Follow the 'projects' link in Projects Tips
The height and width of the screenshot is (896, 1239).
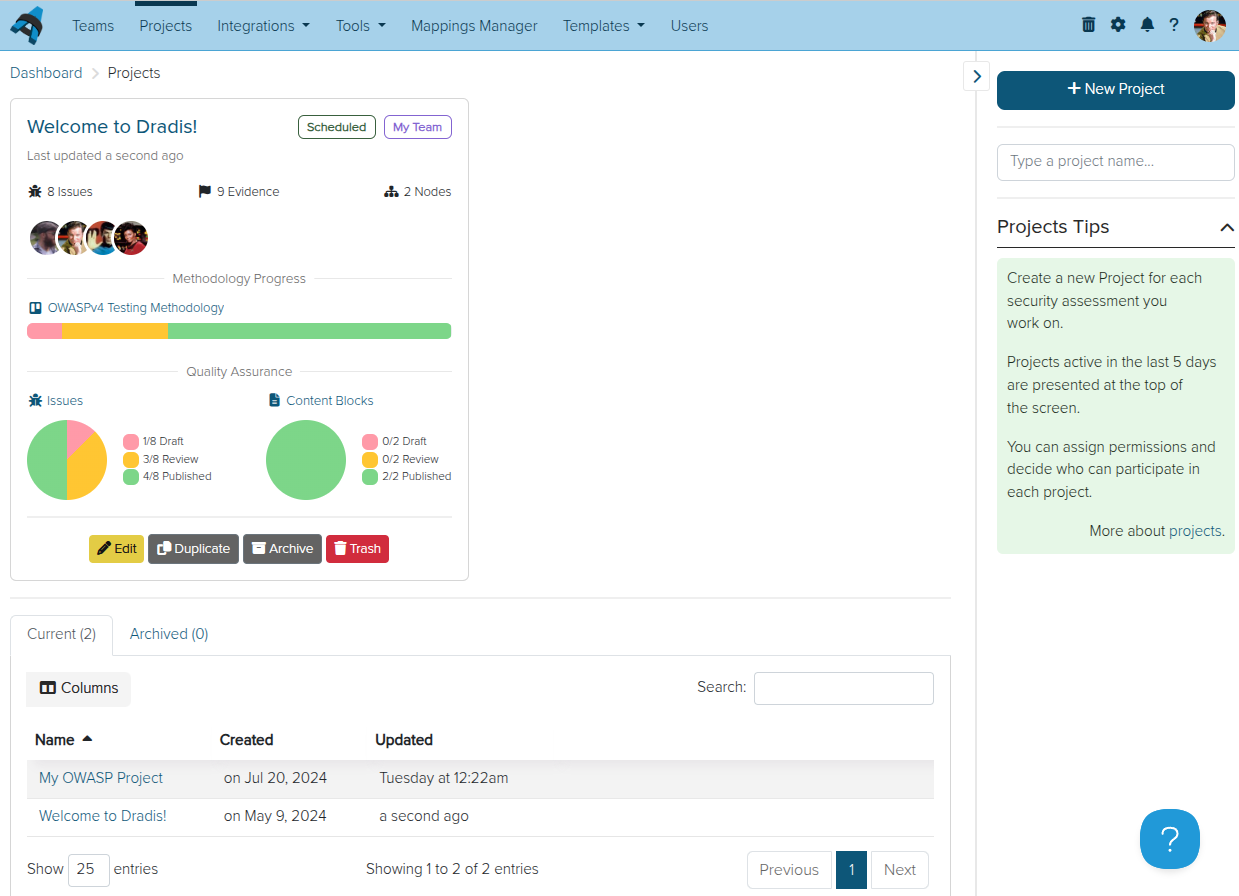[1195, 531]
